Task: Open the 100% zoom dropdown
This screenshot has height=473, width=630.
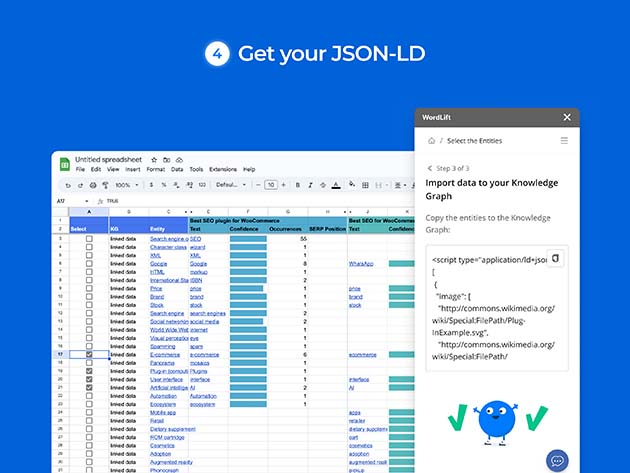Action: click(127, 185)
